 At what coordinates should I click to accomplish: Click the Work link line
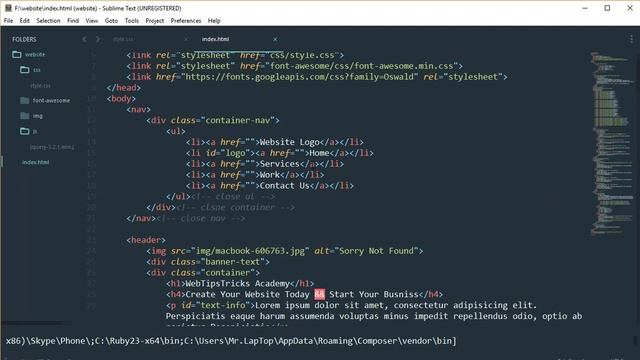click(255, 175)
